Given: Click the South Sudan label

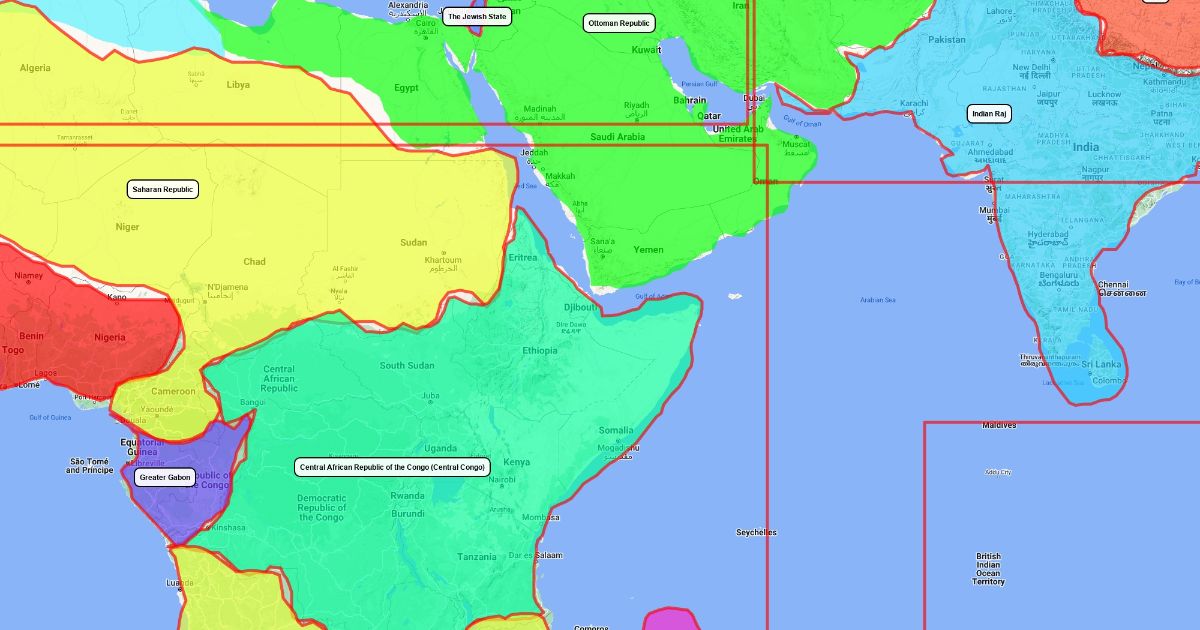Looking at the screenshot, I should point(407,366).
